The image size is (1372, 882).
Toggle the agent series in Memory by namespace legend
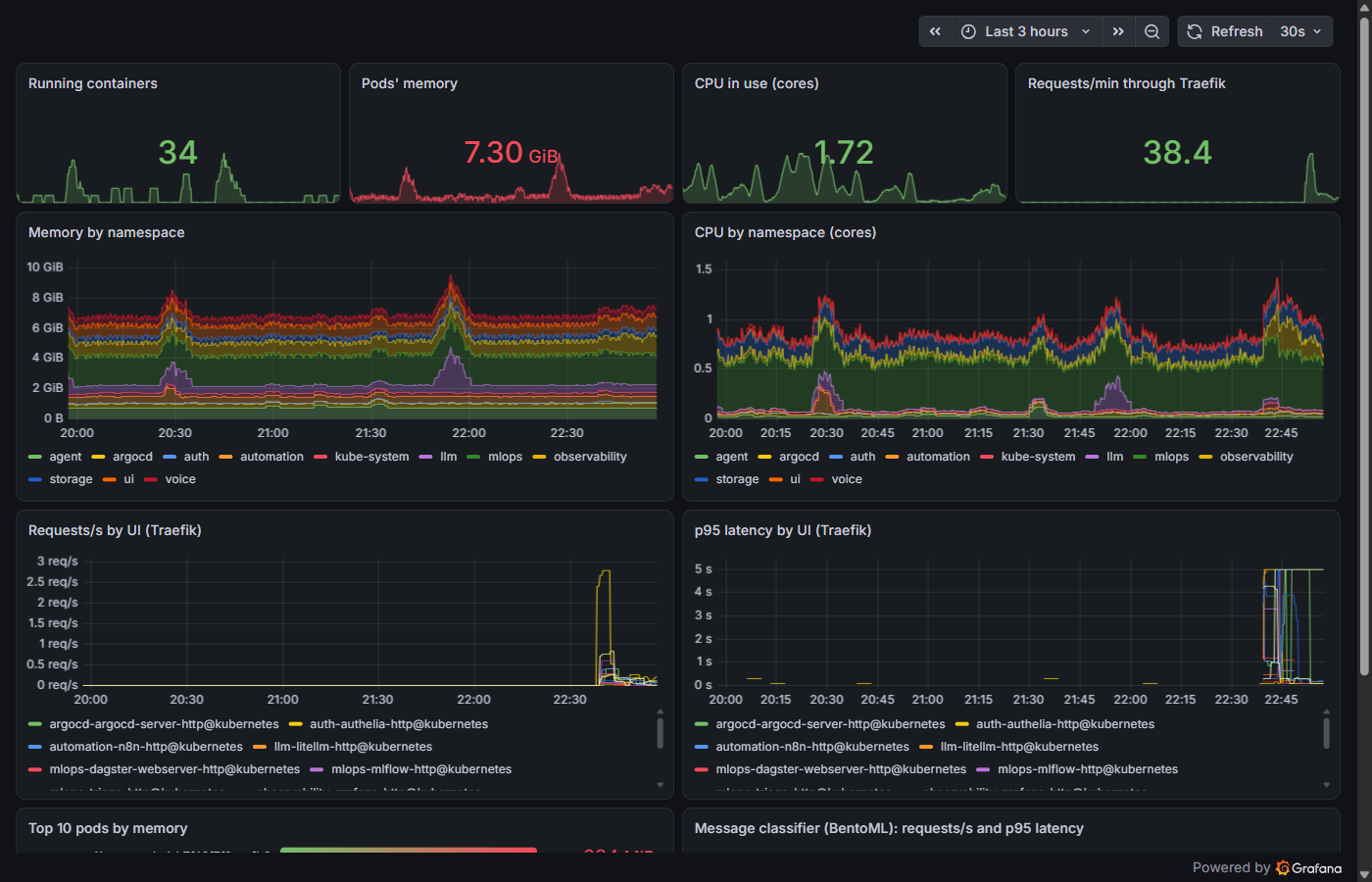pyautogui.click(x=66, y=457)
